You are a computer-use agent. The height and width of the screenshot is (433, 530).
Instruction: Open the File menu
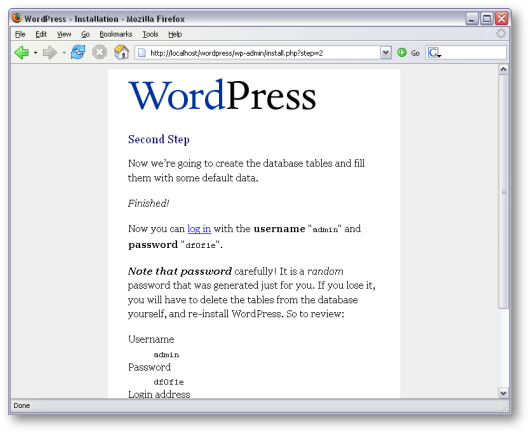click(x=20, y=34)
